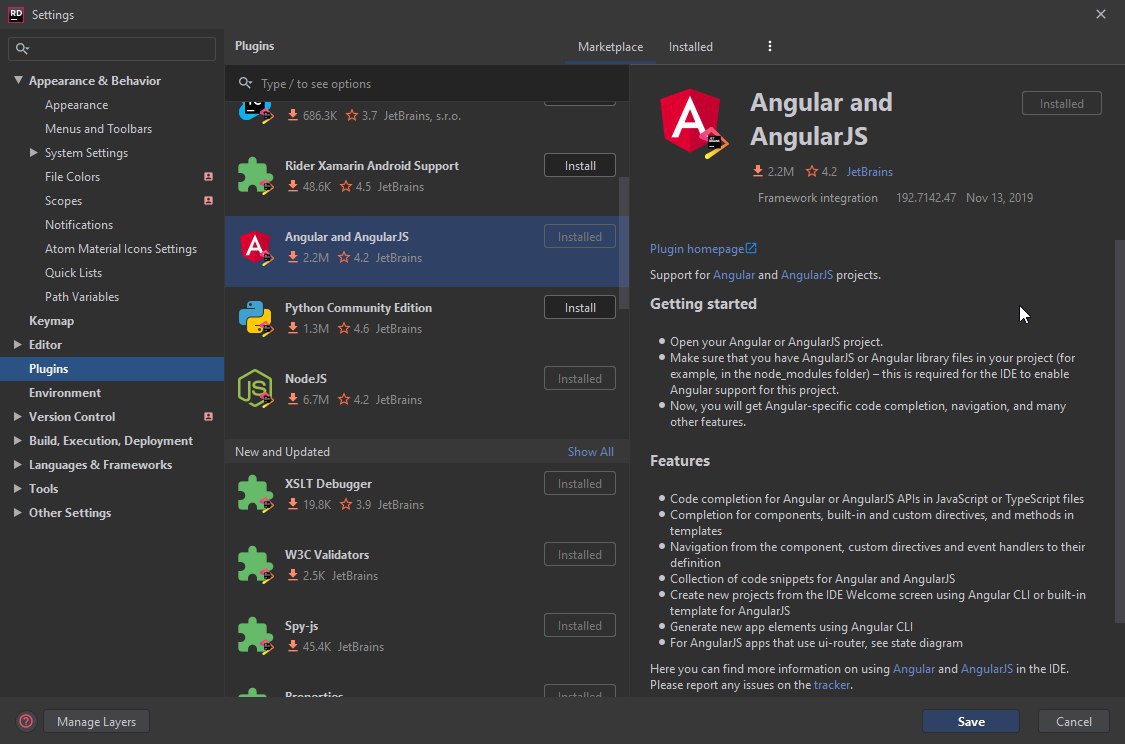This screenshot has height=744, width=1125.
Task: Select the W3C Validators plugin title
Action: click(x=326, y=555)
